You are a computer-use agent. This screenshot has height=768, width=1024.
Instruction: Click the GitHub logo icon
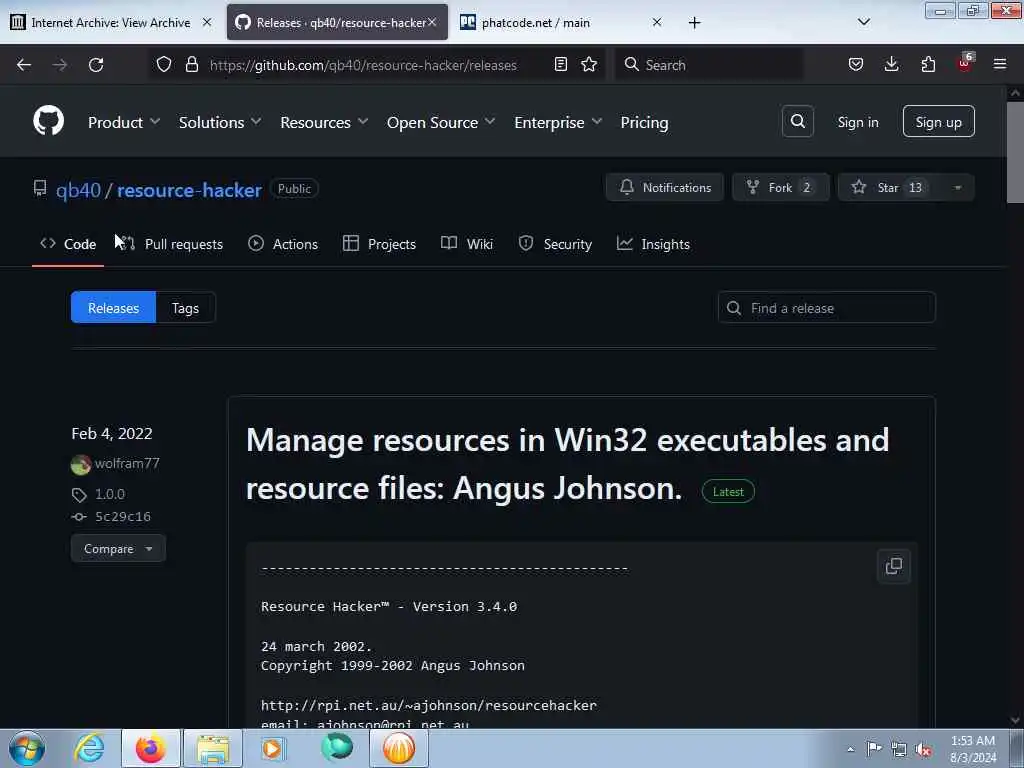click(x=49, y=121)
